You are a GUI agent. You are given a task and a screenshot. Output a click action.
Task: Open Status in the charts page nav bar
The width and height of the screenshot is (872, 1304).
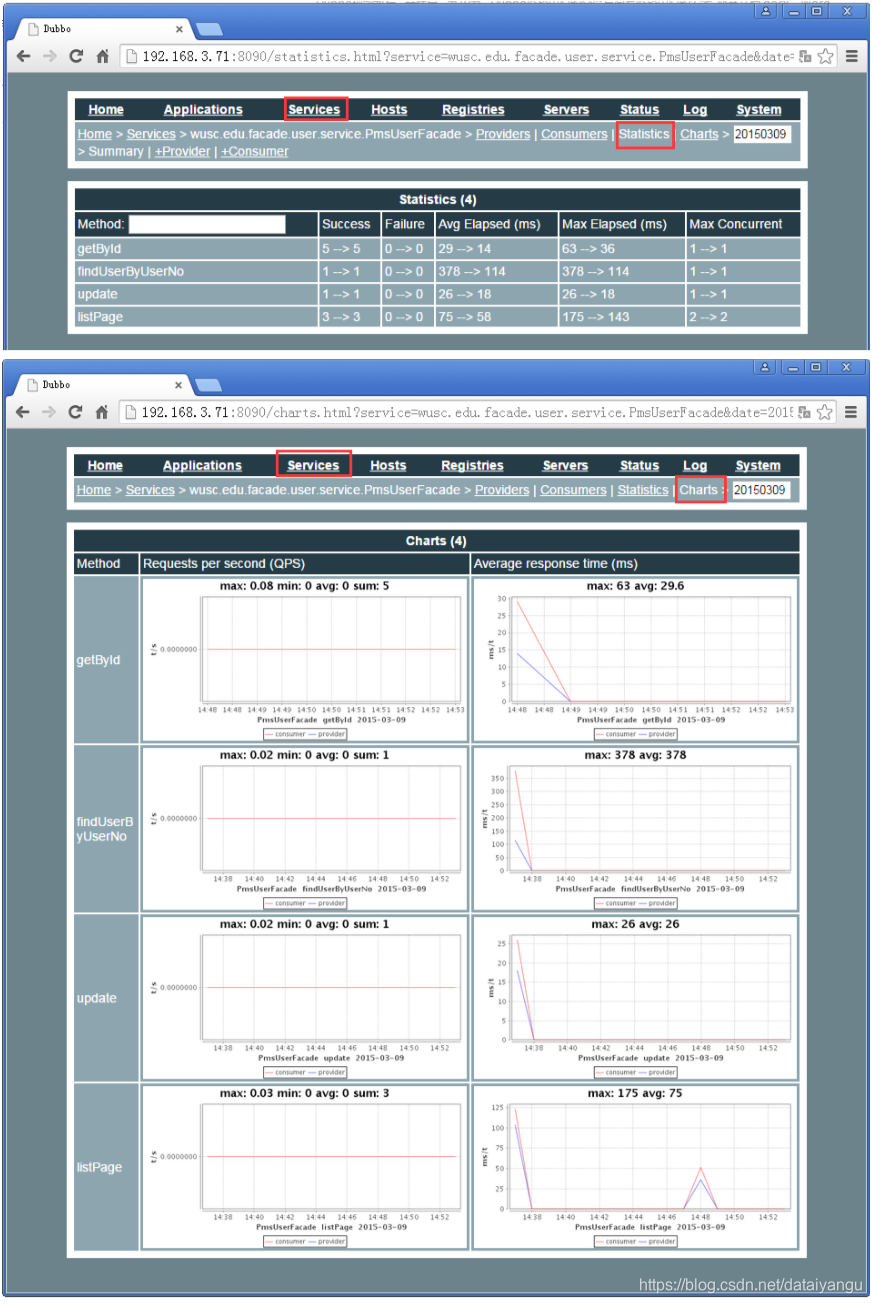click(x=639, y=466)
